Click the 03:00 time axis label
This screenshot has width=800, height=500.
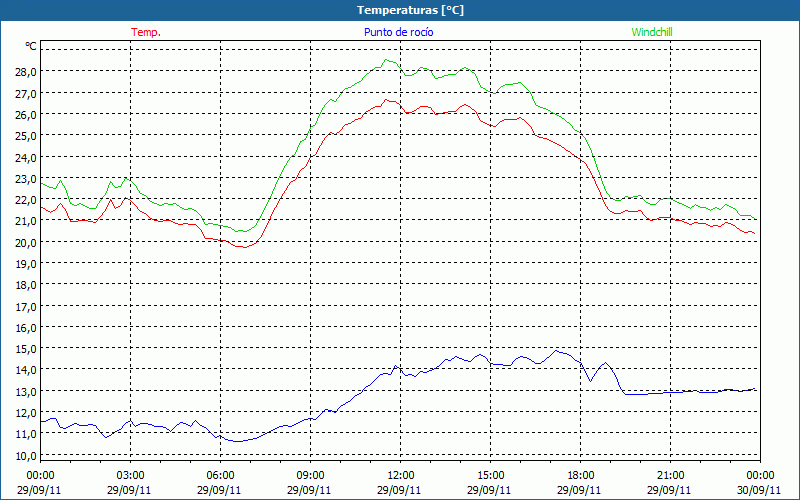click(131, 475)
